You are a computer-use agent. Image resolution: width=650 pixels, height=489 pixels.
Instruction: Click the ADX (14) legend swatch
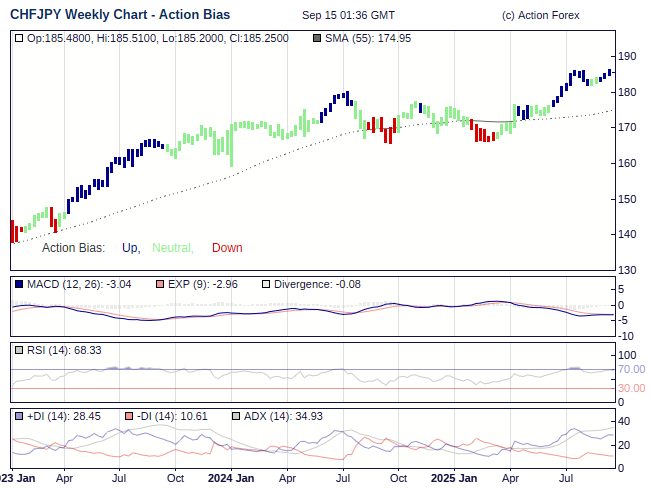236,416
